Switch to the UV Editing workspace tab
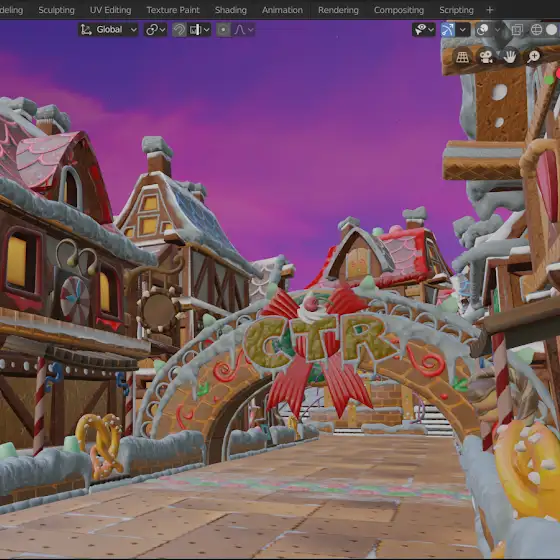This screenshot has width=560, height=560. [110, 10]
